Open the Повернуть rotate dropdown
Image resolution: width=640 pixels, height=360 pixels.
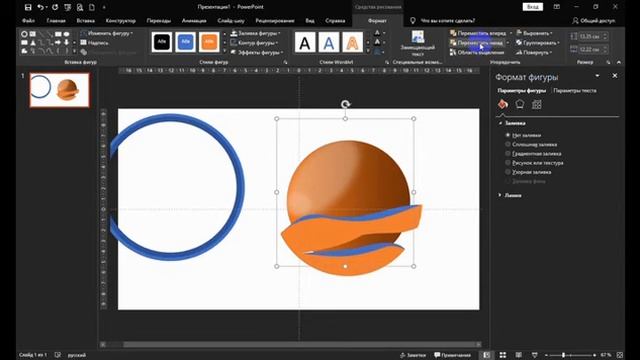click(x=534, y=52)
